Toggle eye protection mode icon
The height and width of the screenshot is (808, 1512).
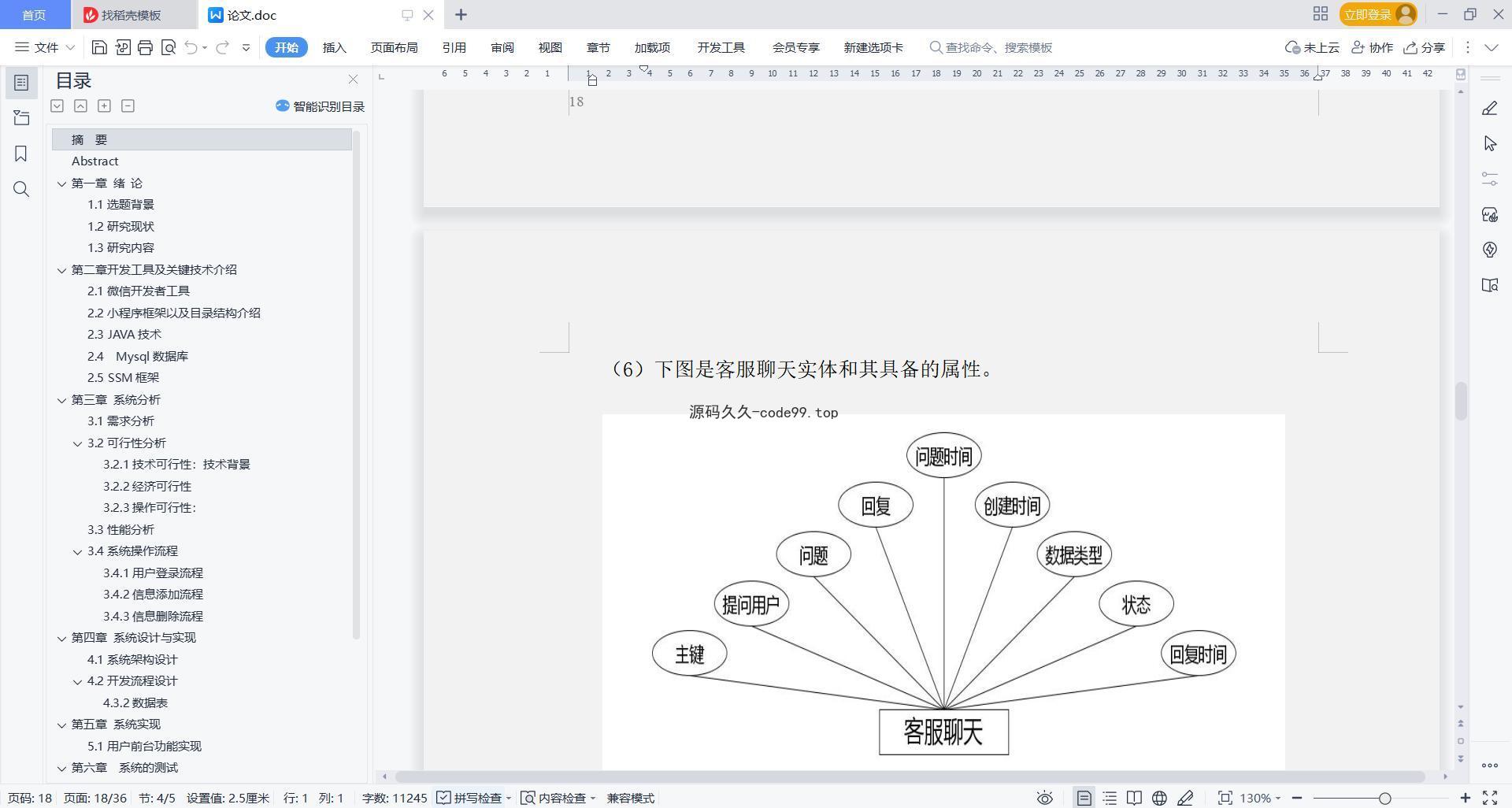click(x=1044, y=798)
